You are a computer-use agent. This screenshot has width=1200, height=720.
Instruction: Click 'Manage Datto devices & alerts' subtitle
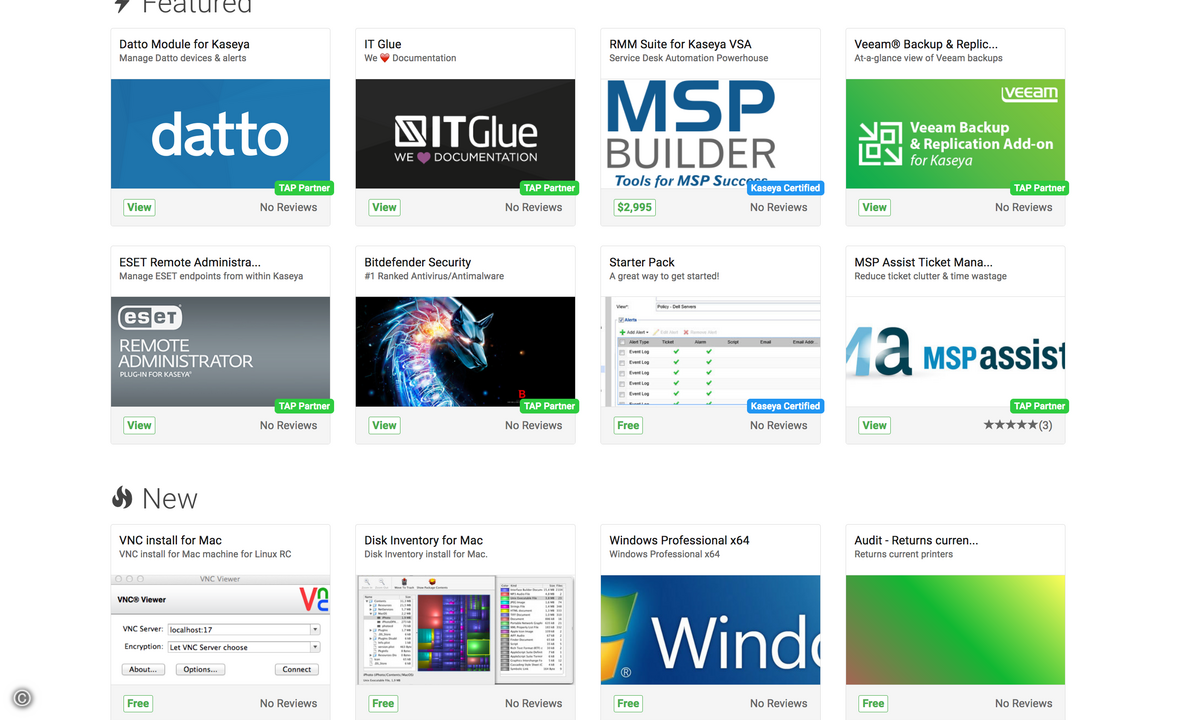pyautogui.click(x=183, y=58)
